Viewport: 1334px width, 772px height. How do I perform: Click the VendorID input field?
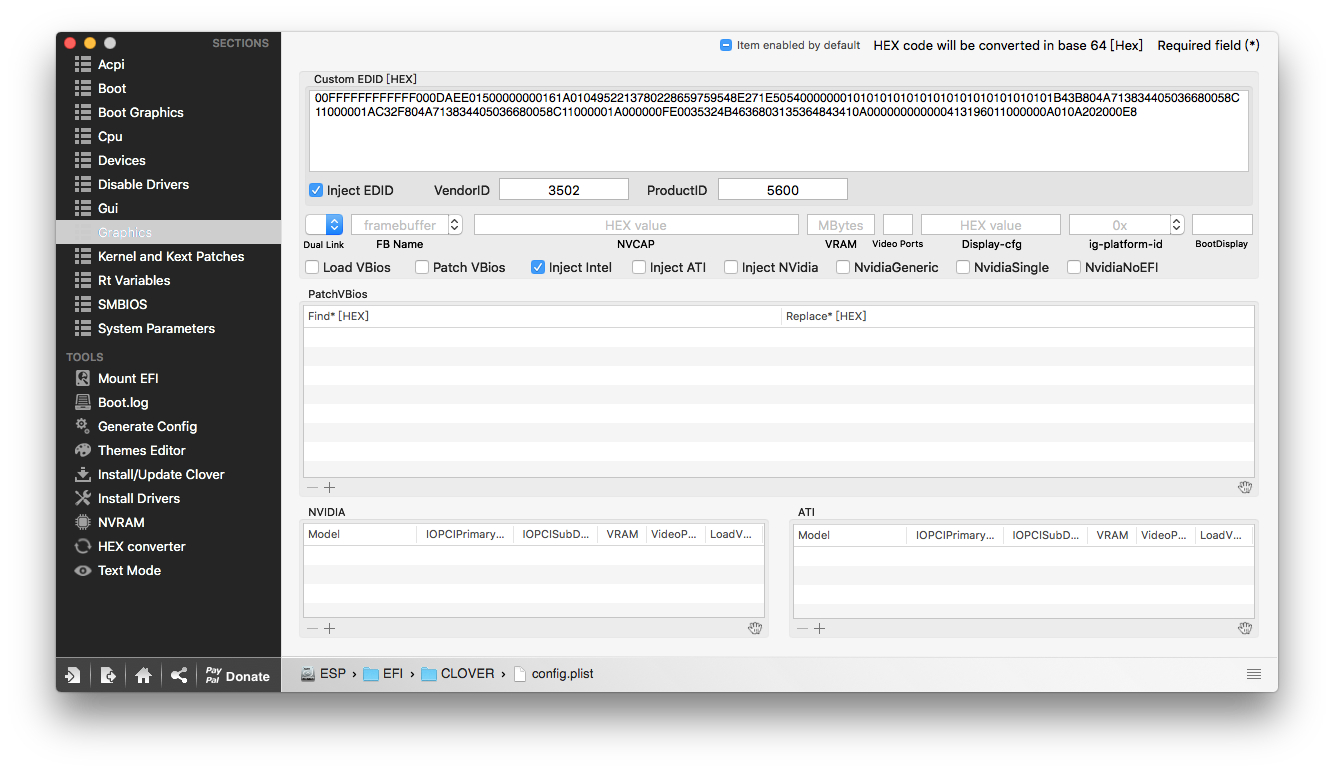click(564, 189)
